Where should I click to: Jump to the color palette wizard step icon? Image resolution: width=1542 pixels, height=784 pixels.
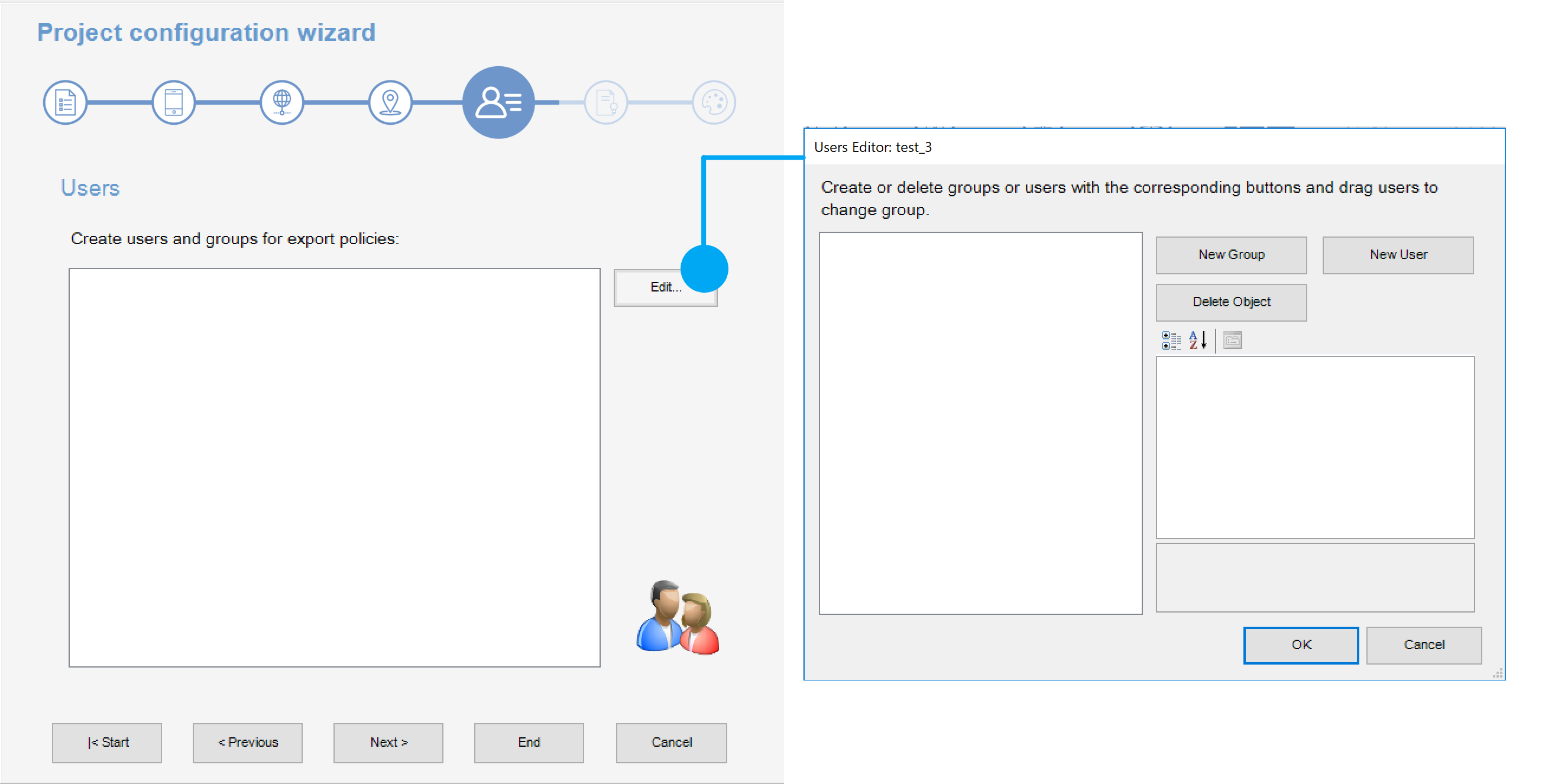tap(714, 102)
